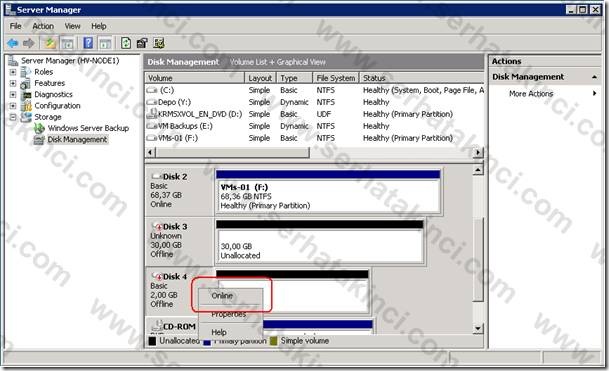The image size is (609, 371).
Task: Expand the Features tree node
Action: click(x=13, y=84)
